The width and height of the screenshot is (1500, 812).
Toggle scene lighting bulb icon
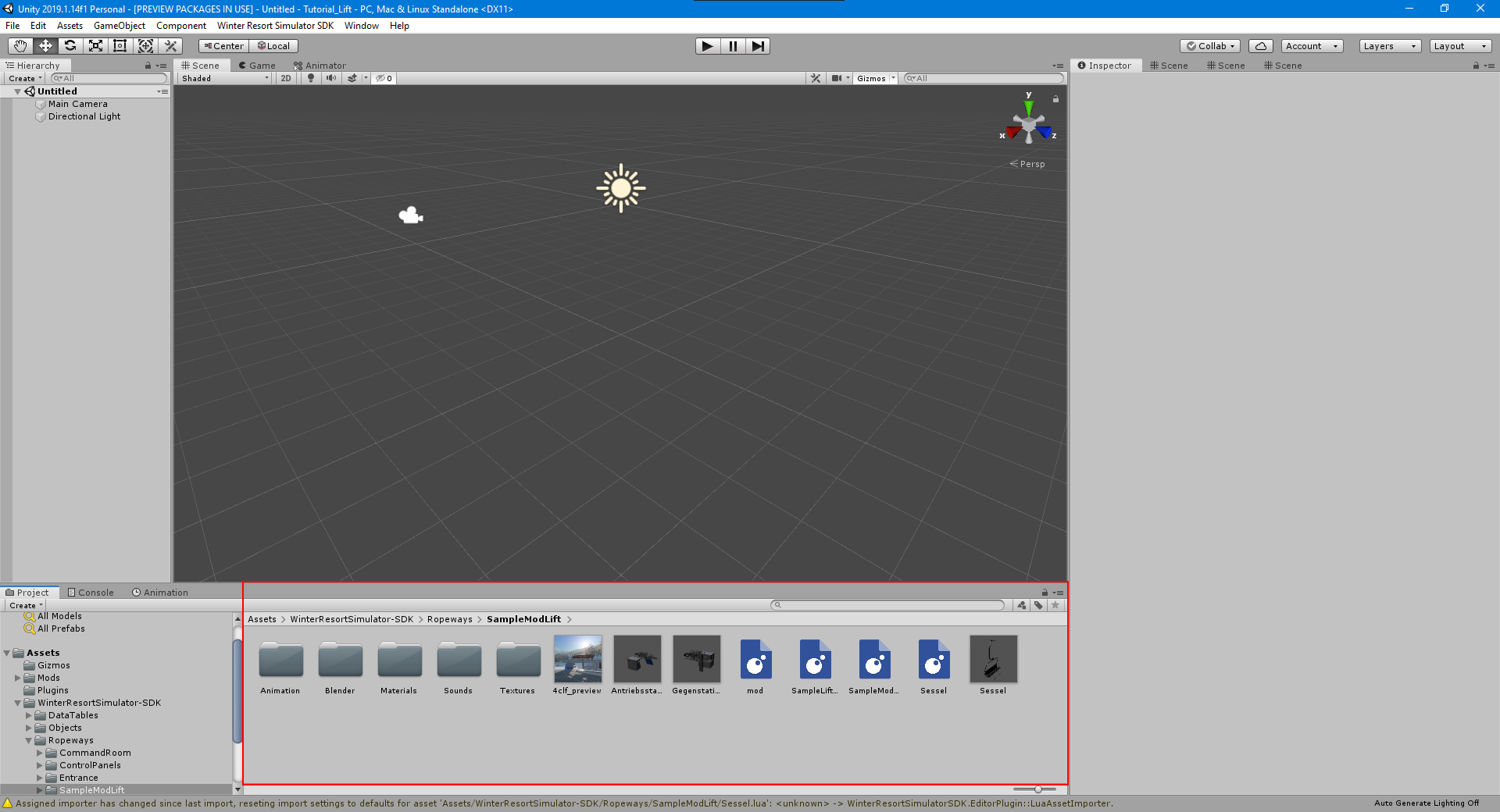point(311,78)
